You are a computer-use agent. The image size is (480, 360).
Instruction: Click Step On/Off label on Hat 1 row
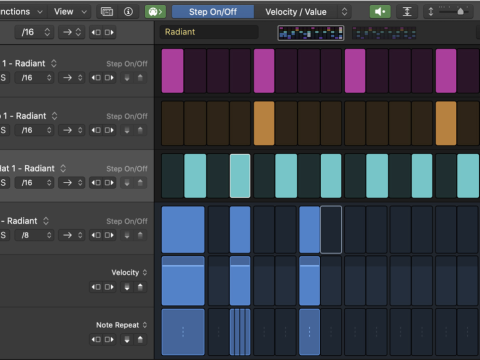coord(127,169)
